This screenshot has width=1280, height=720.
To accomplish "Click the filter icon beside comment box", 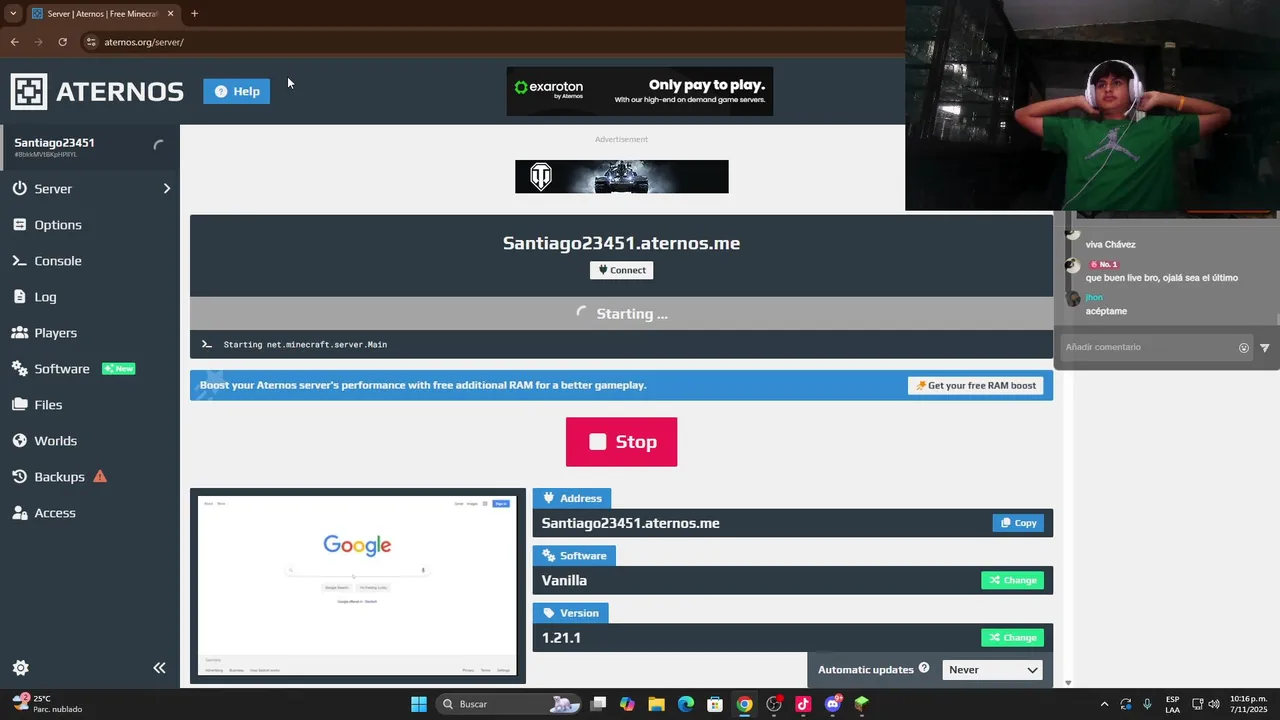I will [1265, 348].
